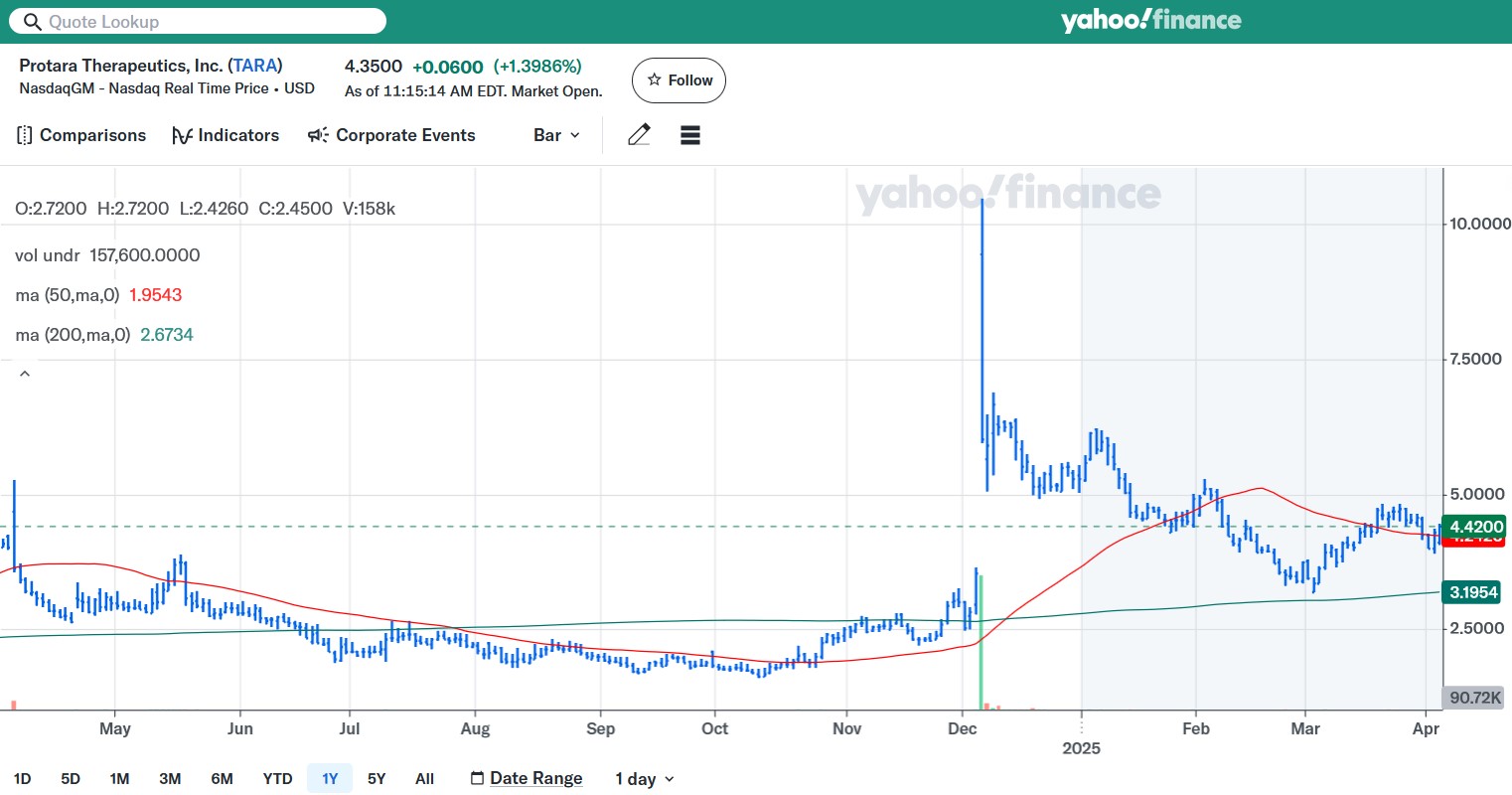Open Corporate Events options

(391, 135)
